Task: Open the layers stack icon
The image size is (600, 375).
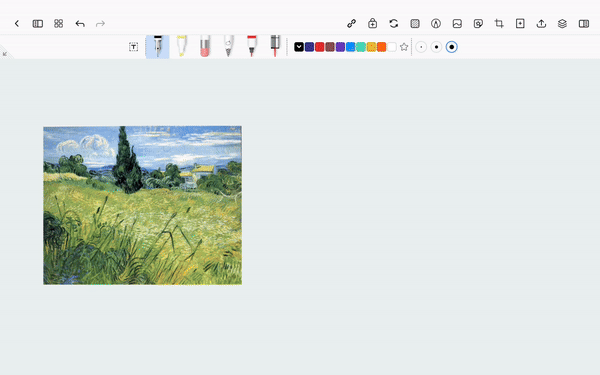Action: pos(562,24)
